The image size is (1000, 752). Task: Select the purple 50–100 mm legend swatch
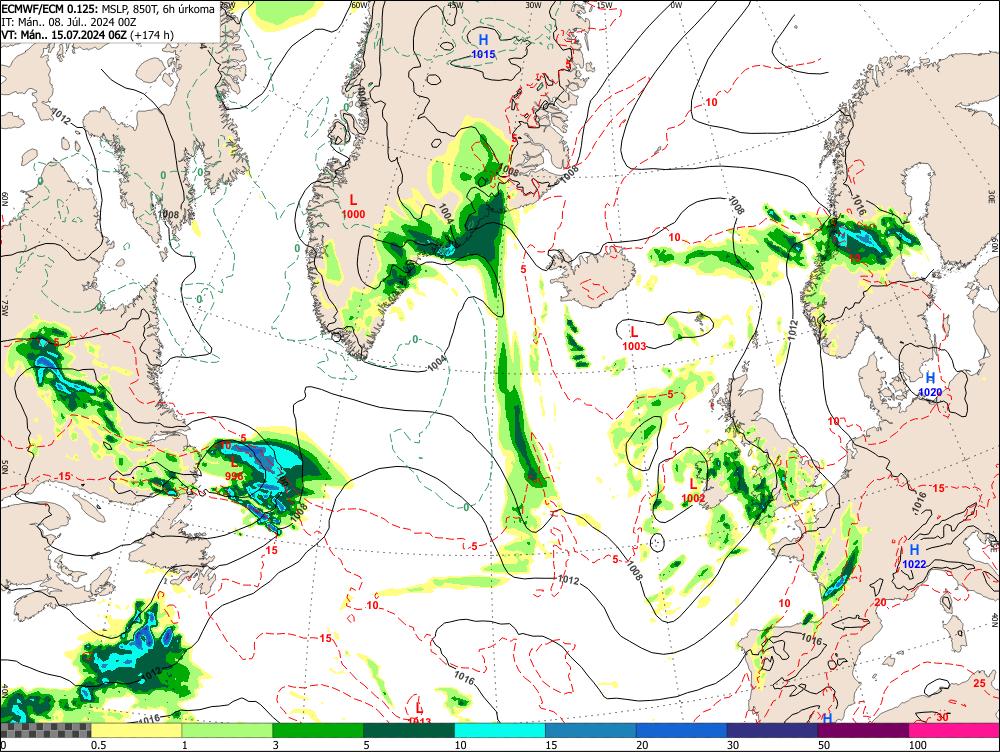(x=864, y=730)
